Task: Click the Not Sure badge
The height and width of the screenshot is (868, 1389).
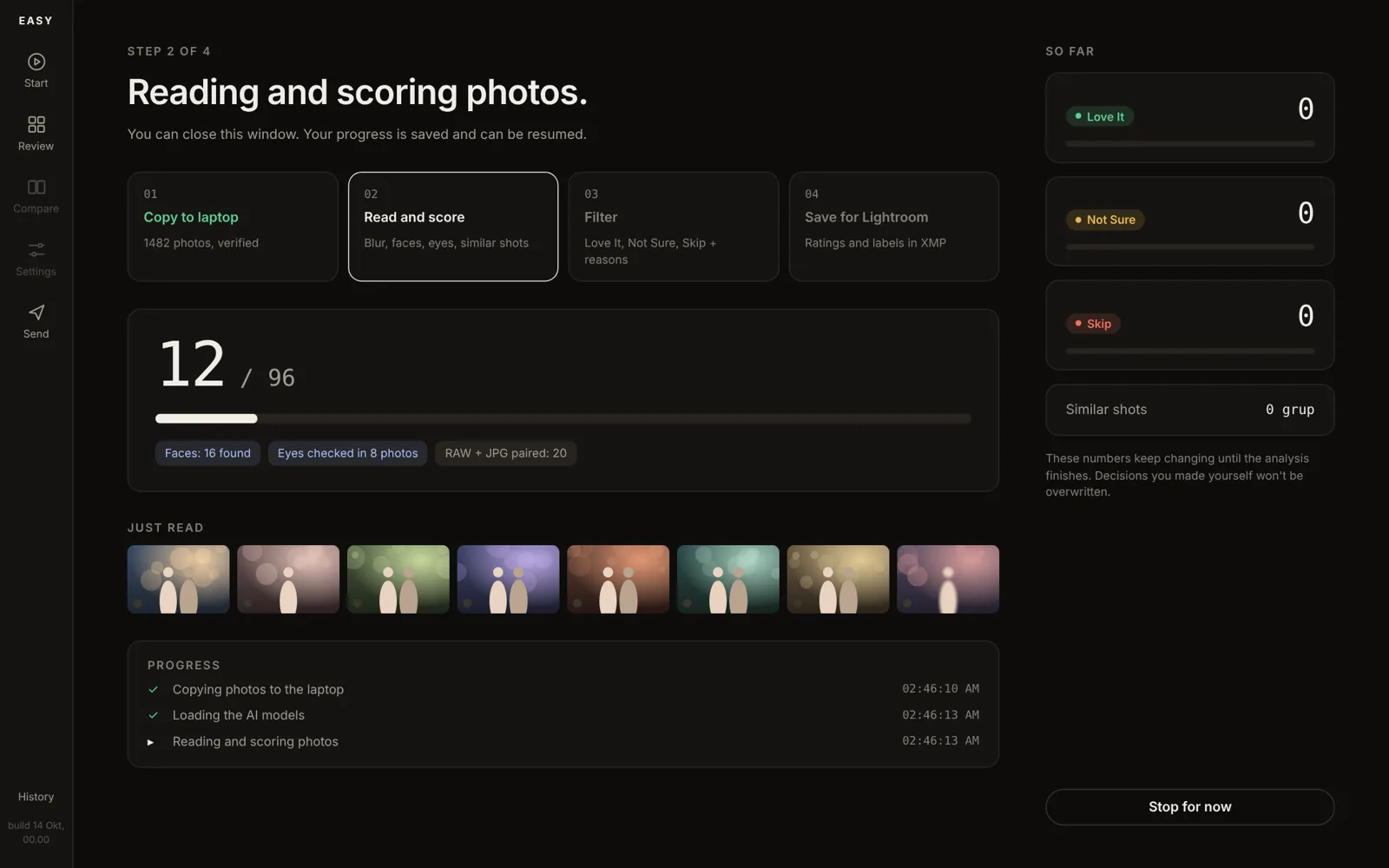Action: coord(1104,220)
